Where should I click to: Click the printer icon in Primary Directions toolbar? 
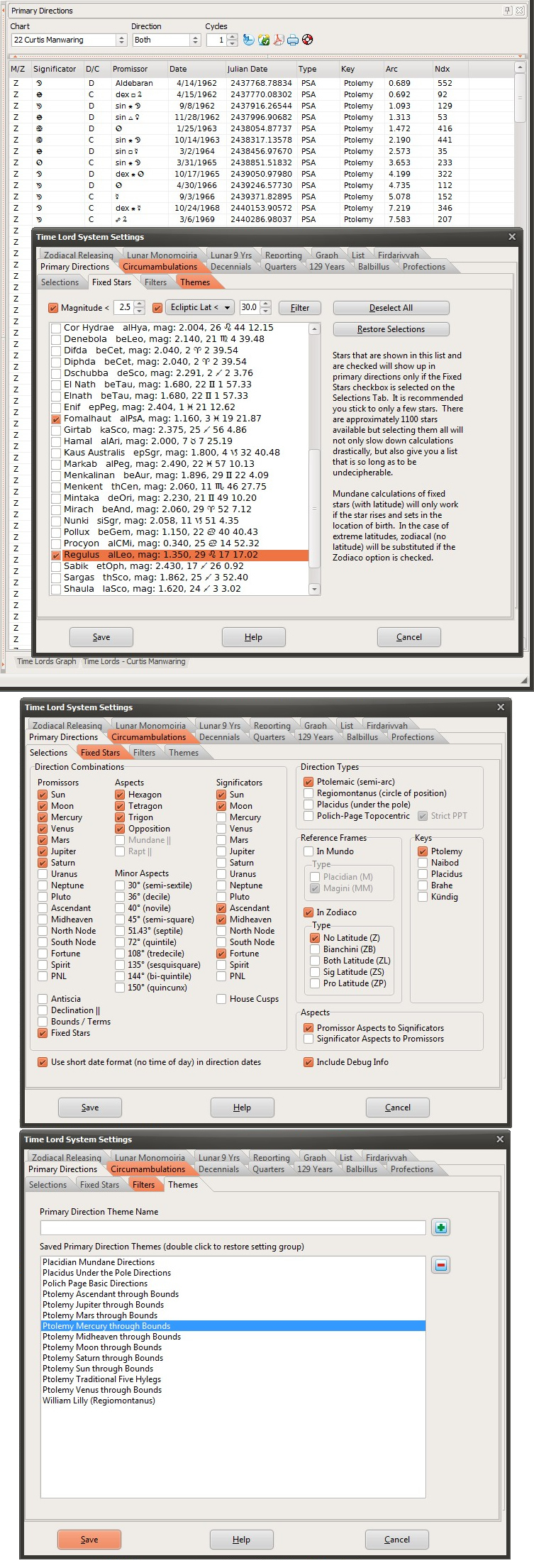[x=293, y=40]
